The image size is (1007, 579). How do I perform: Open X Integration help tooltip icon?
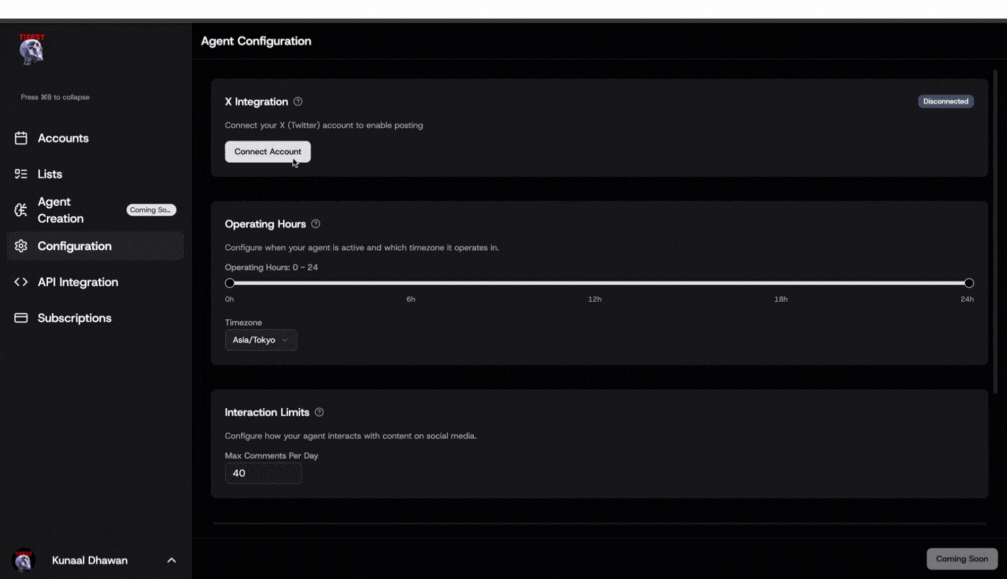click(298, 102)
